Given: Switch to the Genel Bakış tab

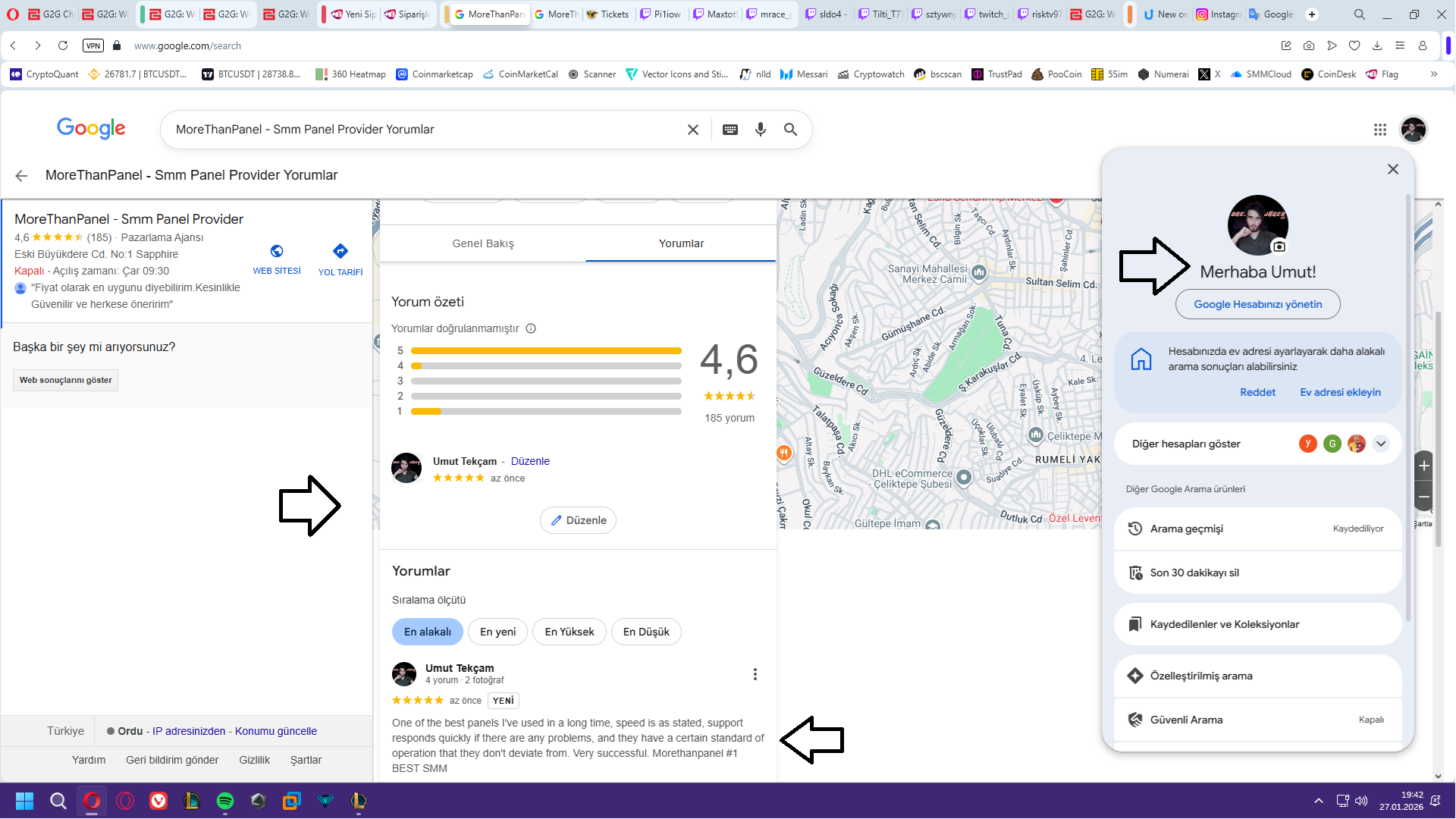Looking at the screenshot, I should click(x=483, y=243).
